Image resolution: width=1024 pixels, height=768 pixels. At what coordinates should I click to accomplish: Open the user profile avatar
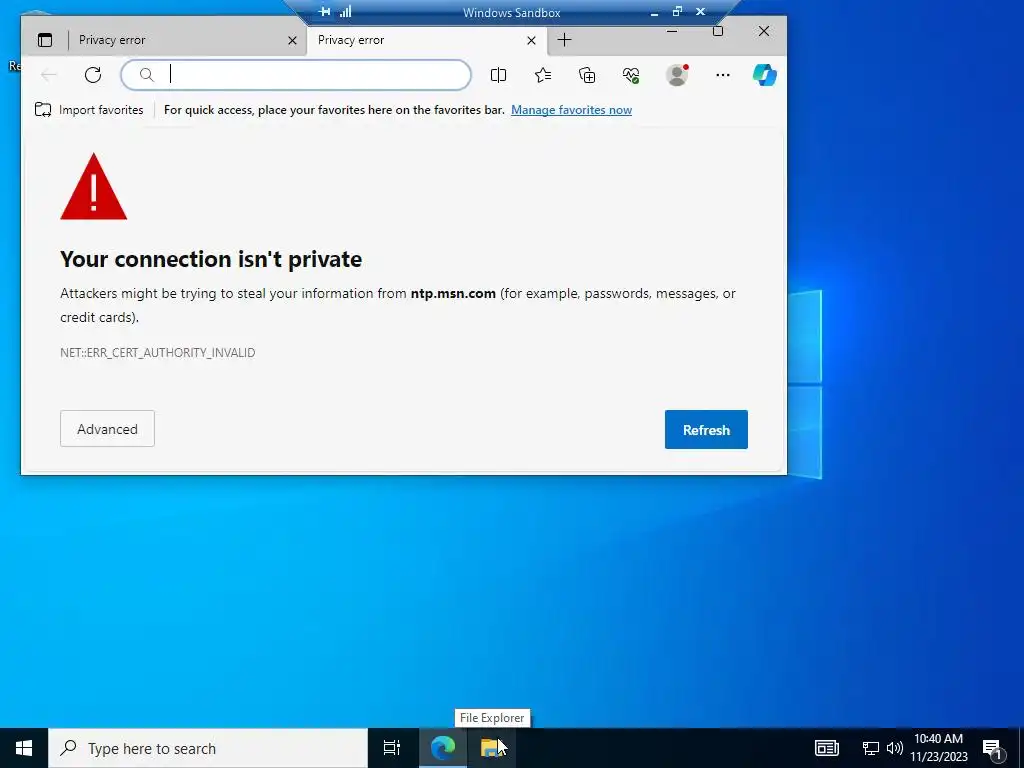coord(677,75)
